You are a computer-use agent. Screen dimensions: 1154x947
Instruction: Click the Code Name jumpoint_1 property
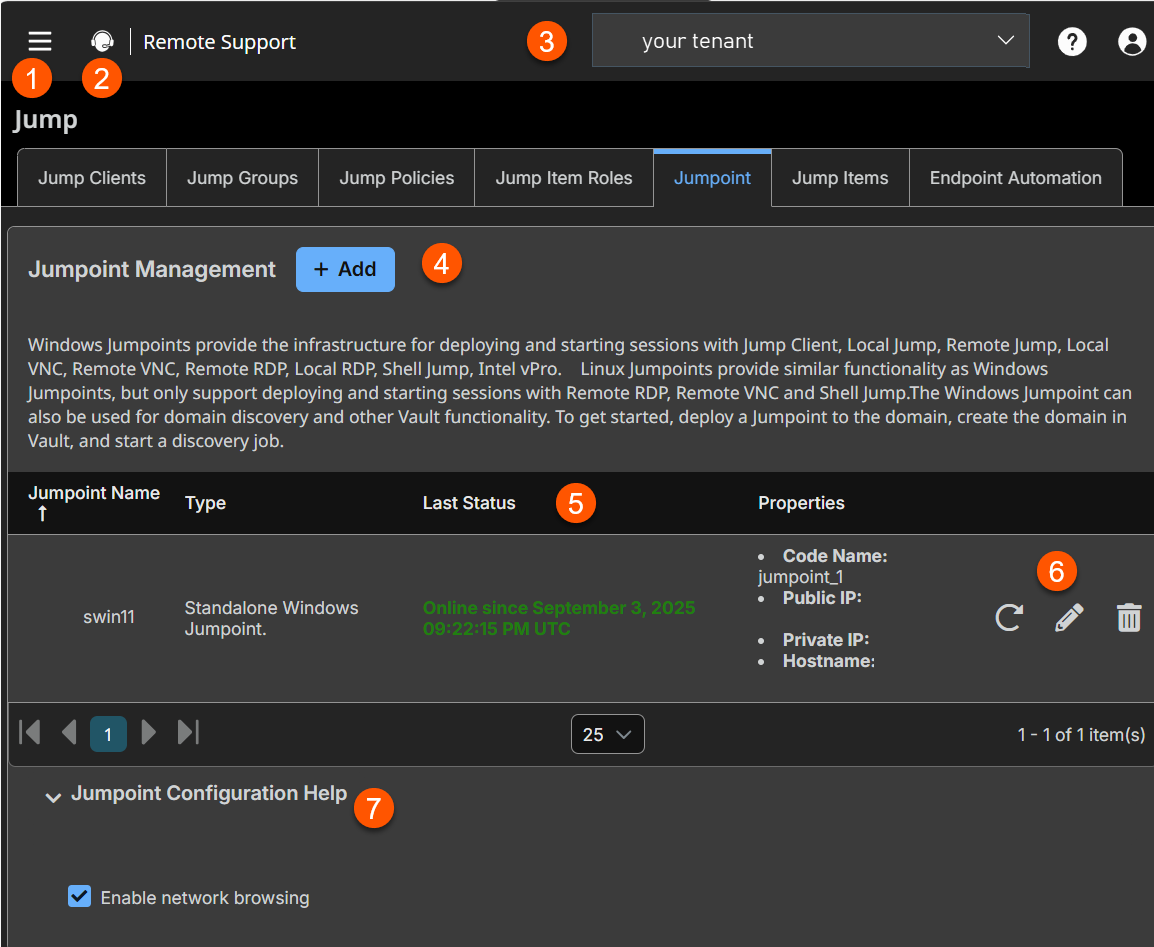823,566
